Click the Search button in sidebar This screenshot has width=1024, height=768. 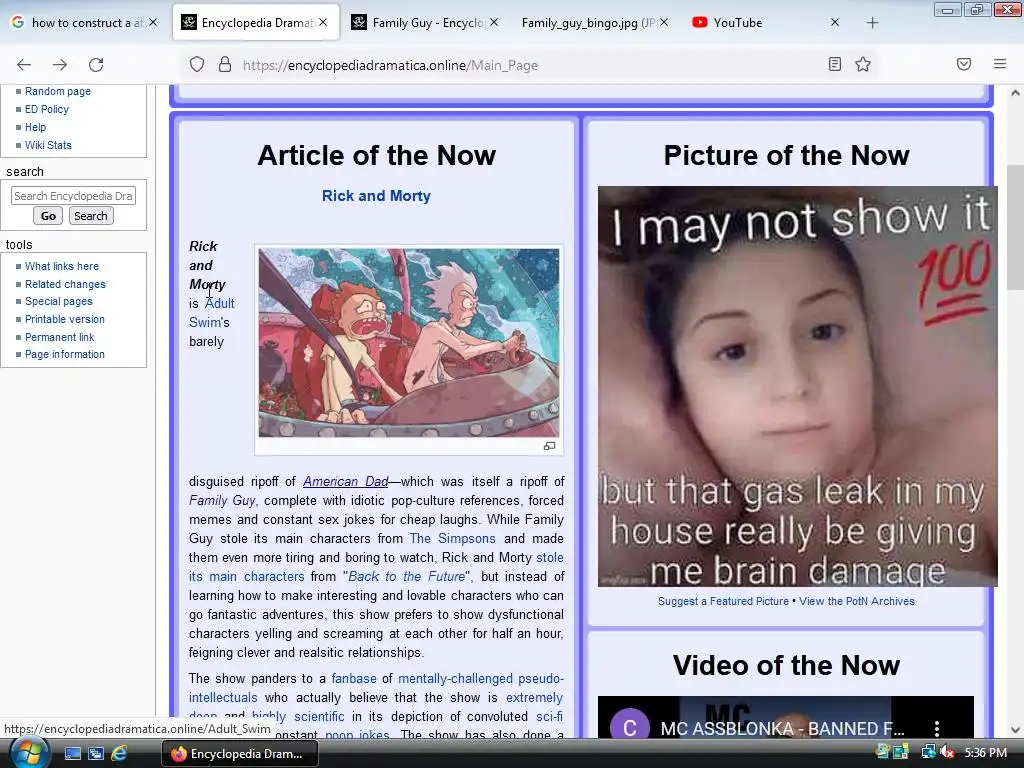91,216
